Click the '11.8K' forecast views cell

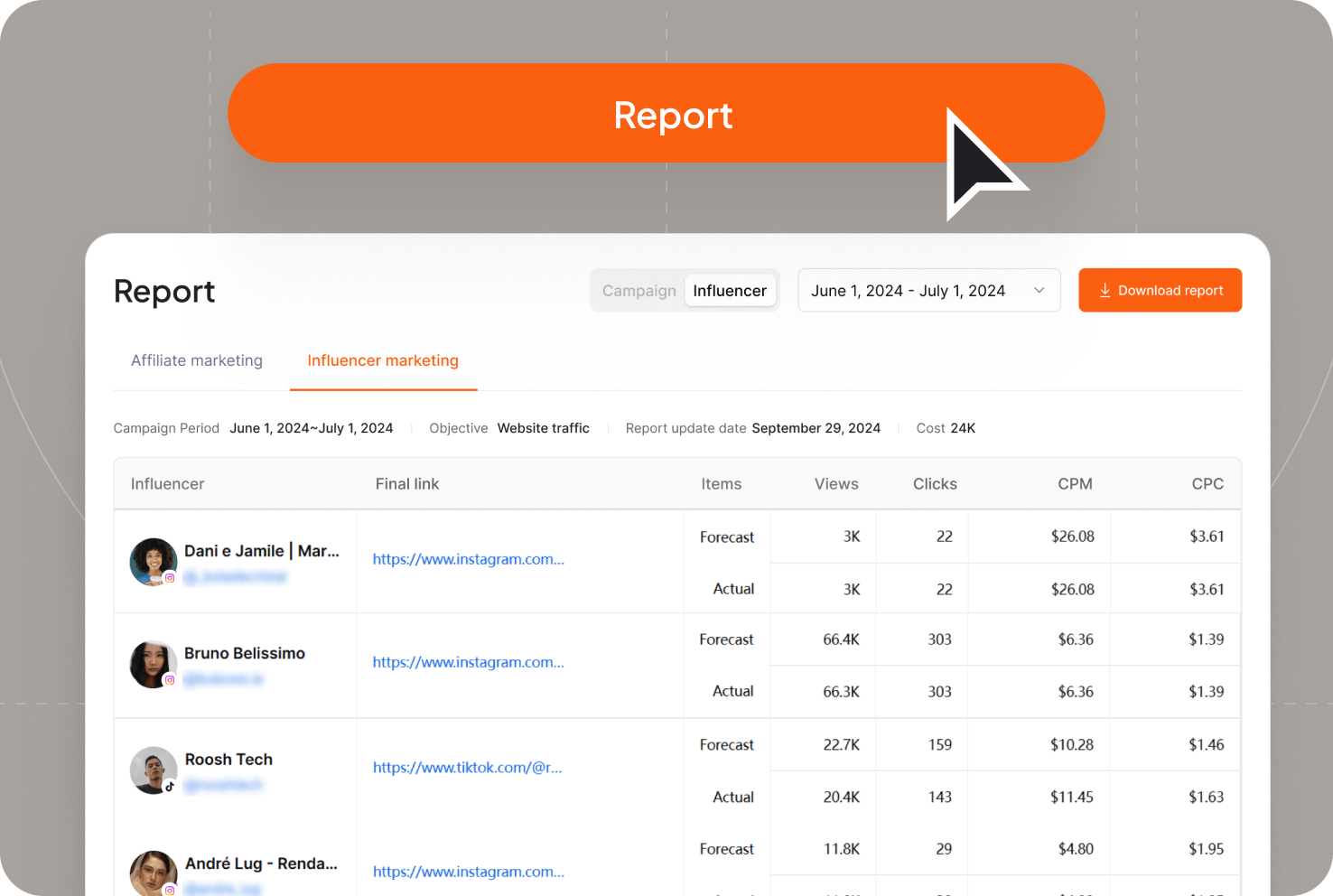(x=841, y=849)
